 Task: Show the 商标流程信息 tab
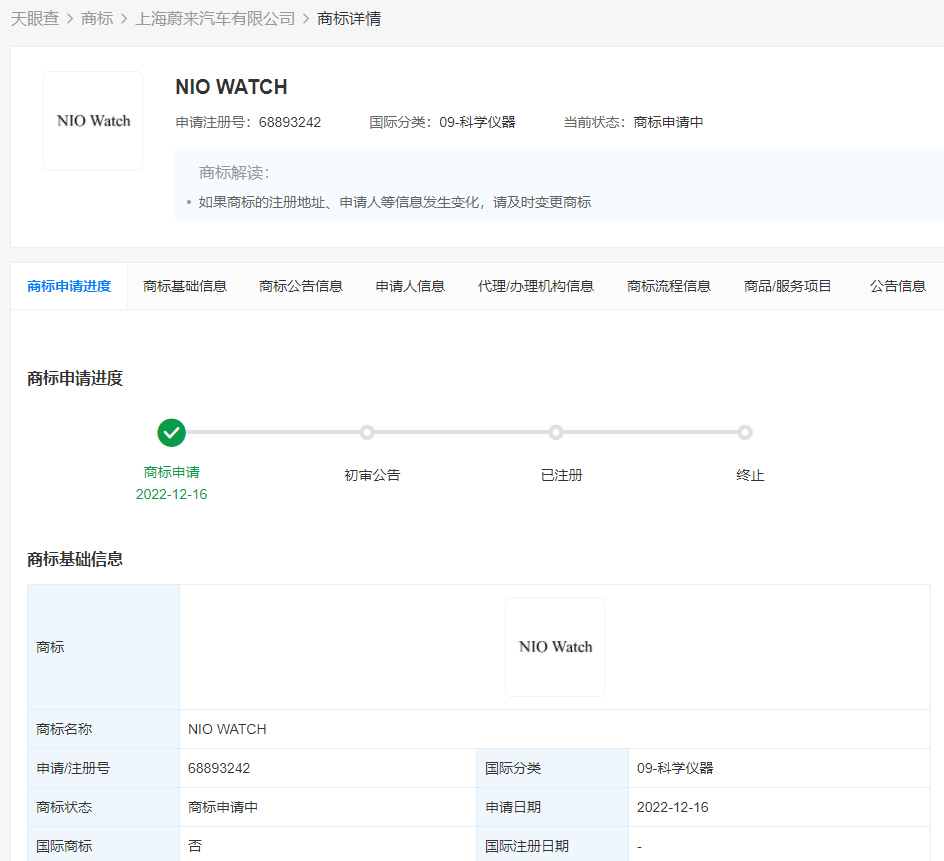point(669,286)
